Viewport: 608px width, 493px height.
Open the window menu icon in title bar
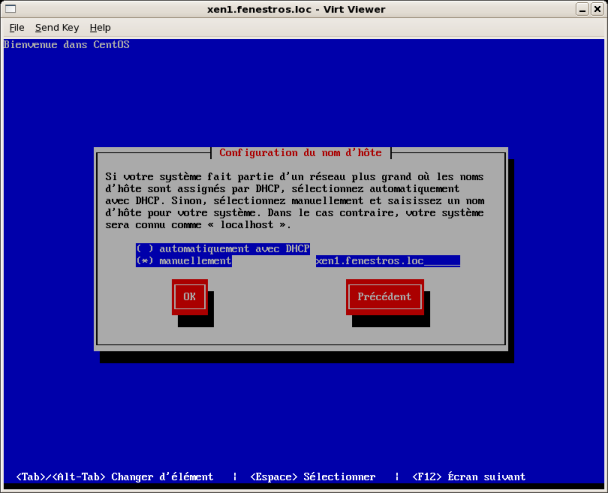coord(10,9)
